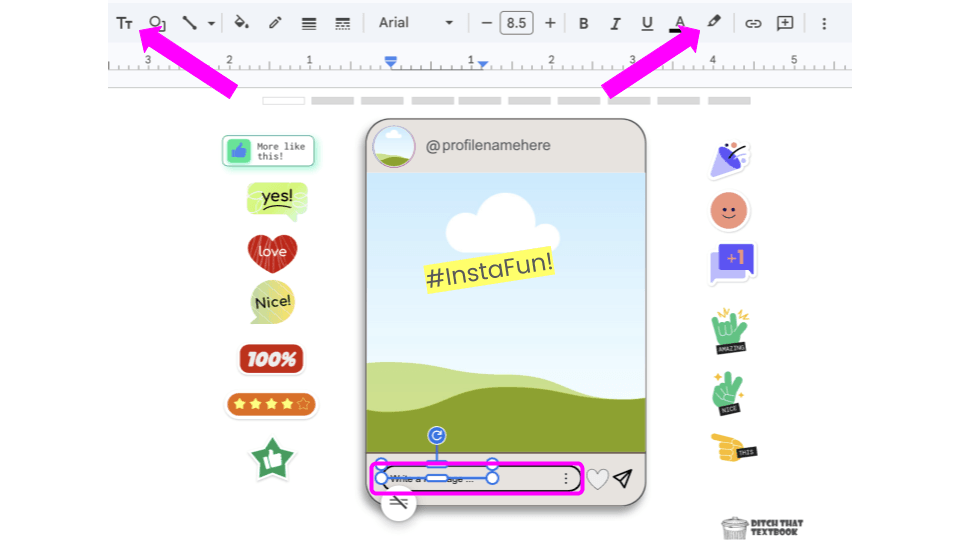Toggle underline formatting

point(647,23)
